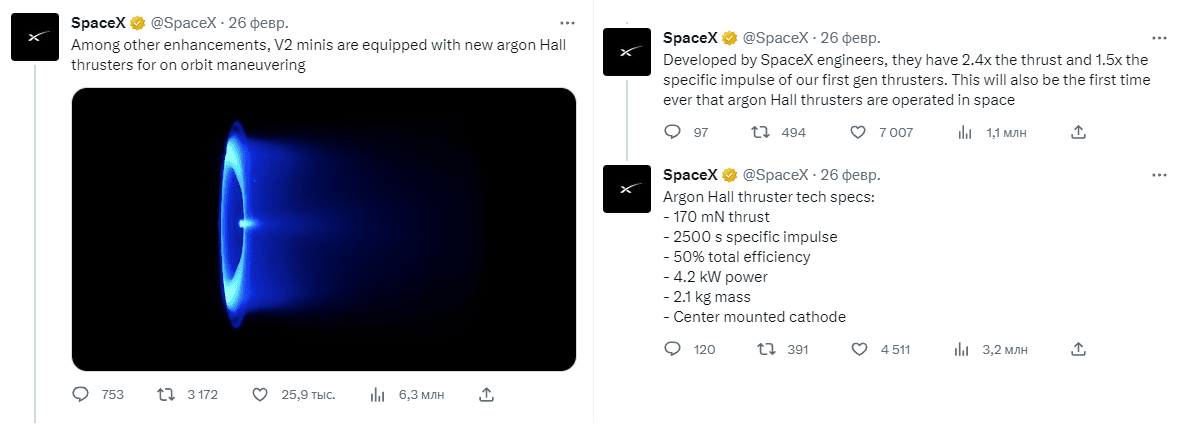The image size is (1184, 429).
Task: Reply to the V2 minis argon thruster tweet
Action: point(82,394)
